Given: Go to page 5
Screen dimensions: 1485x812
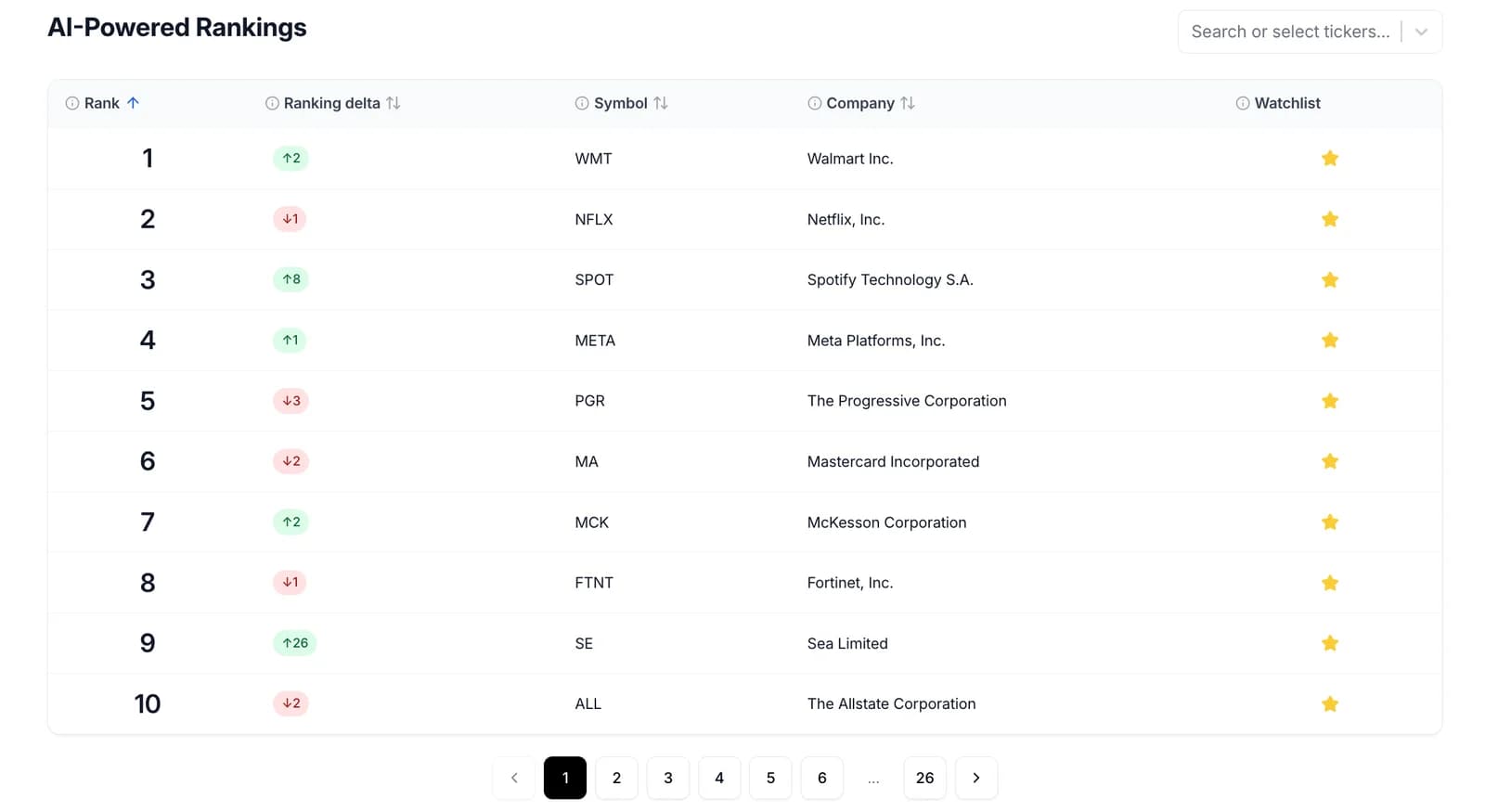Looking at the screenshot, I should click(x=770, y=778).
